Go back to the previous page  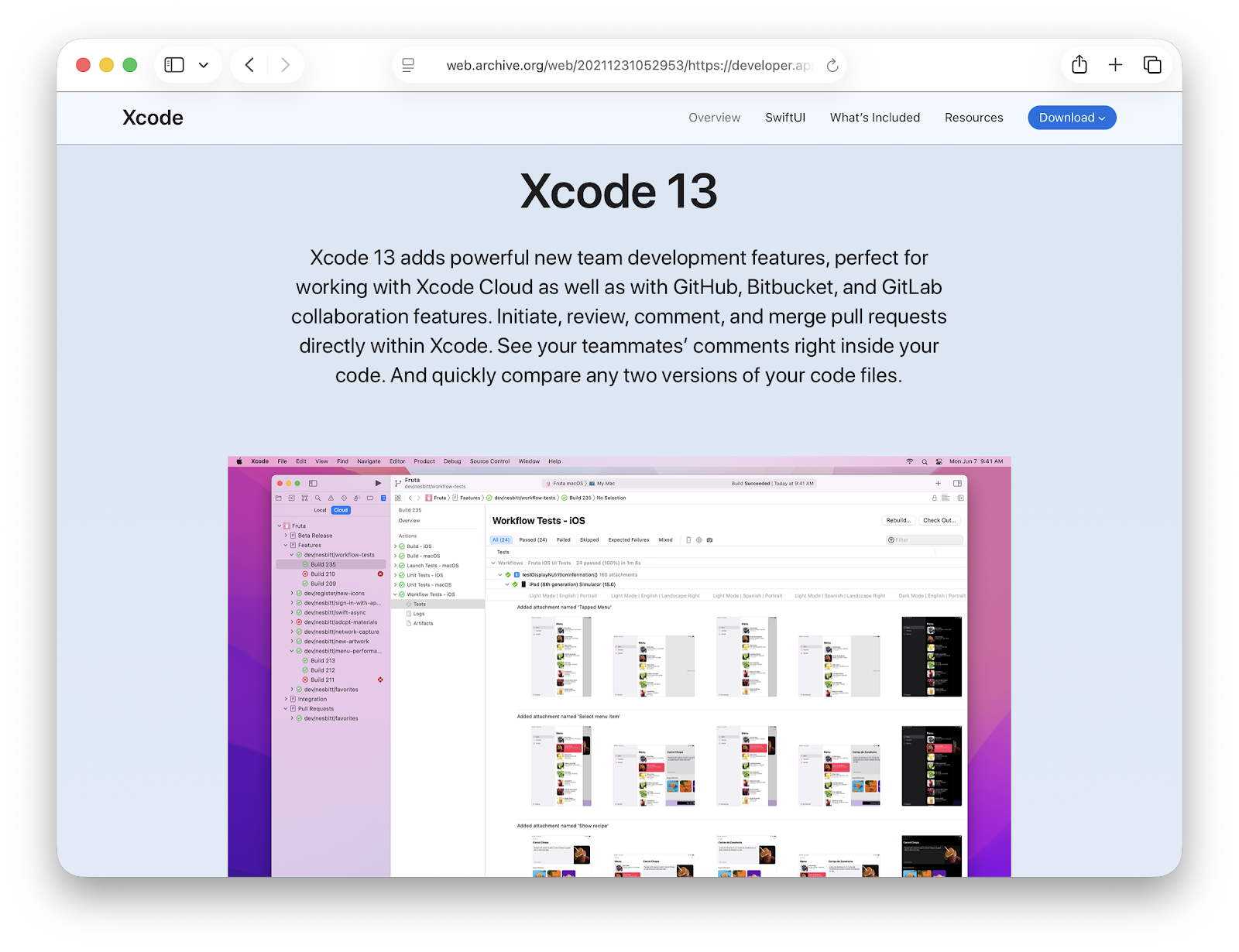pos(249,65)
